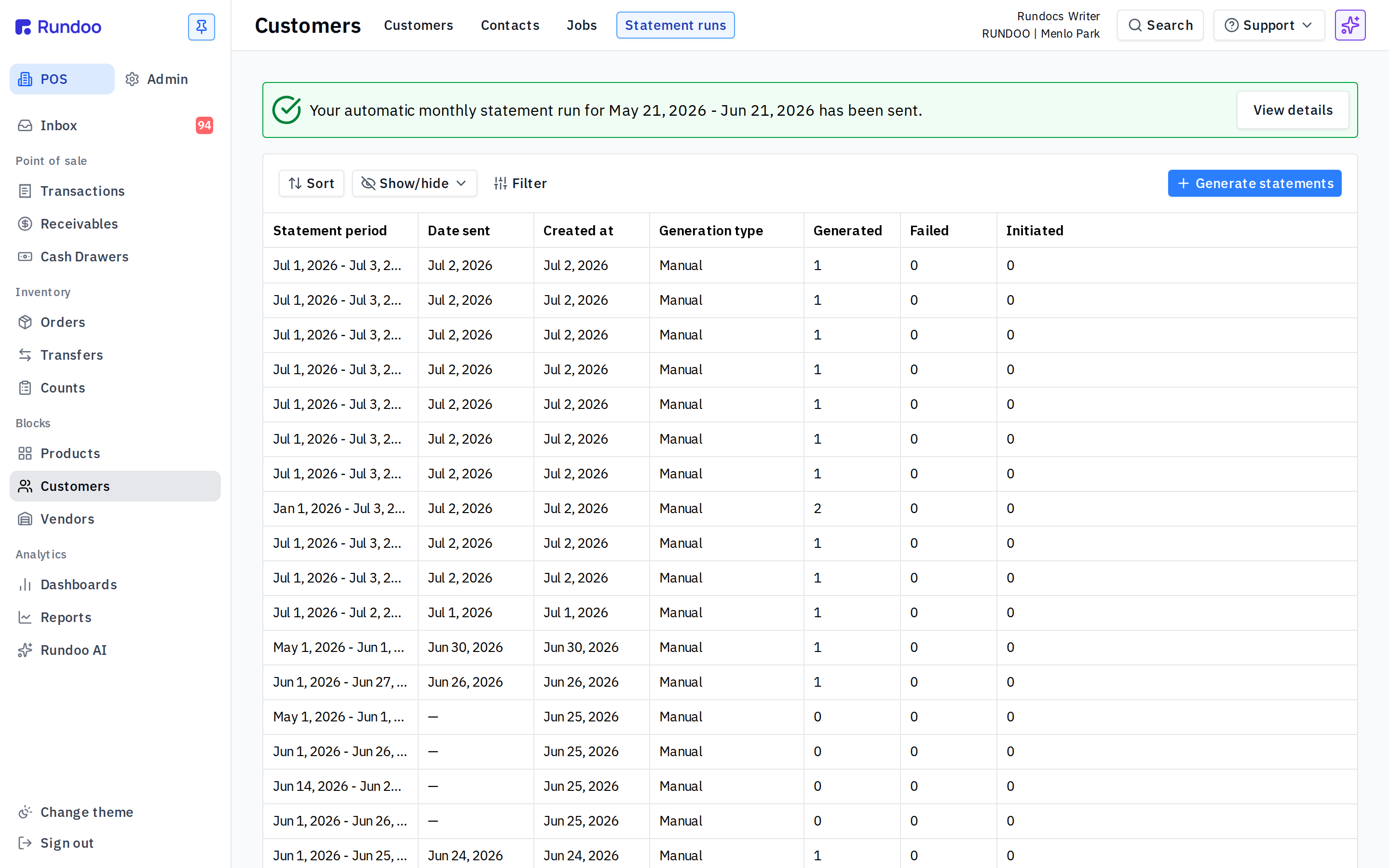Click the Customers people icon
Image resolution: width=1389 pixels, height=868 pixels.
pos(25,486)
